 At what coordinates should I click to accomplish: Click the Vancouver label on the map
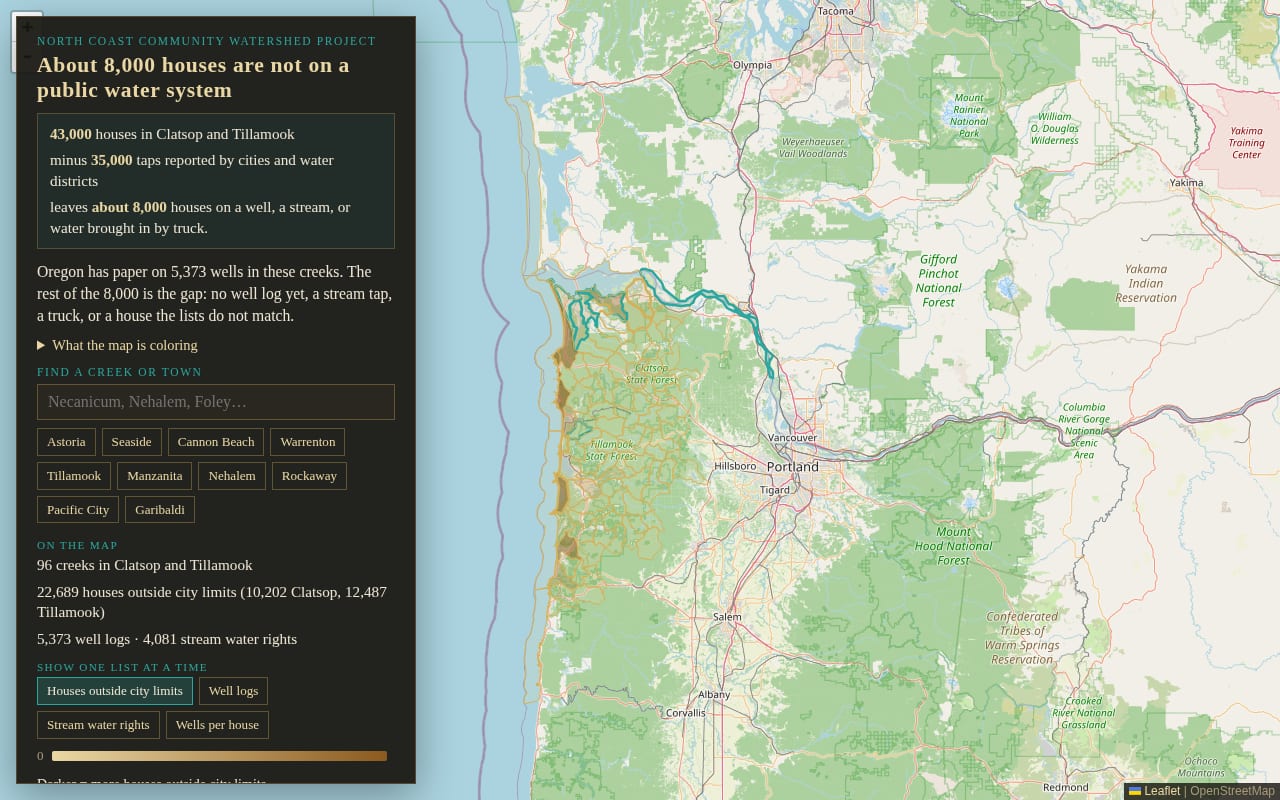click(793, 437)
